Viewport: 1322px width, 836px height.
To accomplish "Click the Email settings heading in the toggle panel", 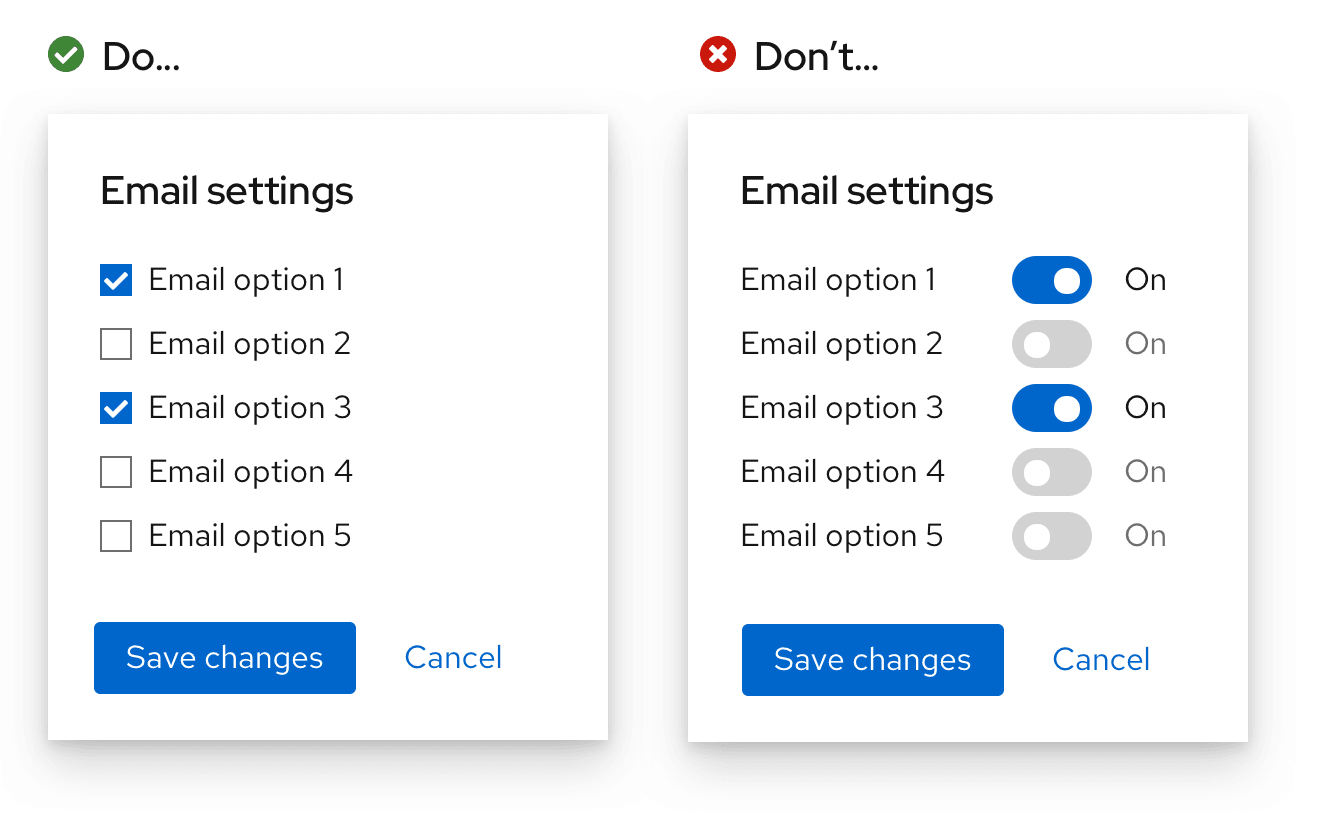I will click(866, 191).
